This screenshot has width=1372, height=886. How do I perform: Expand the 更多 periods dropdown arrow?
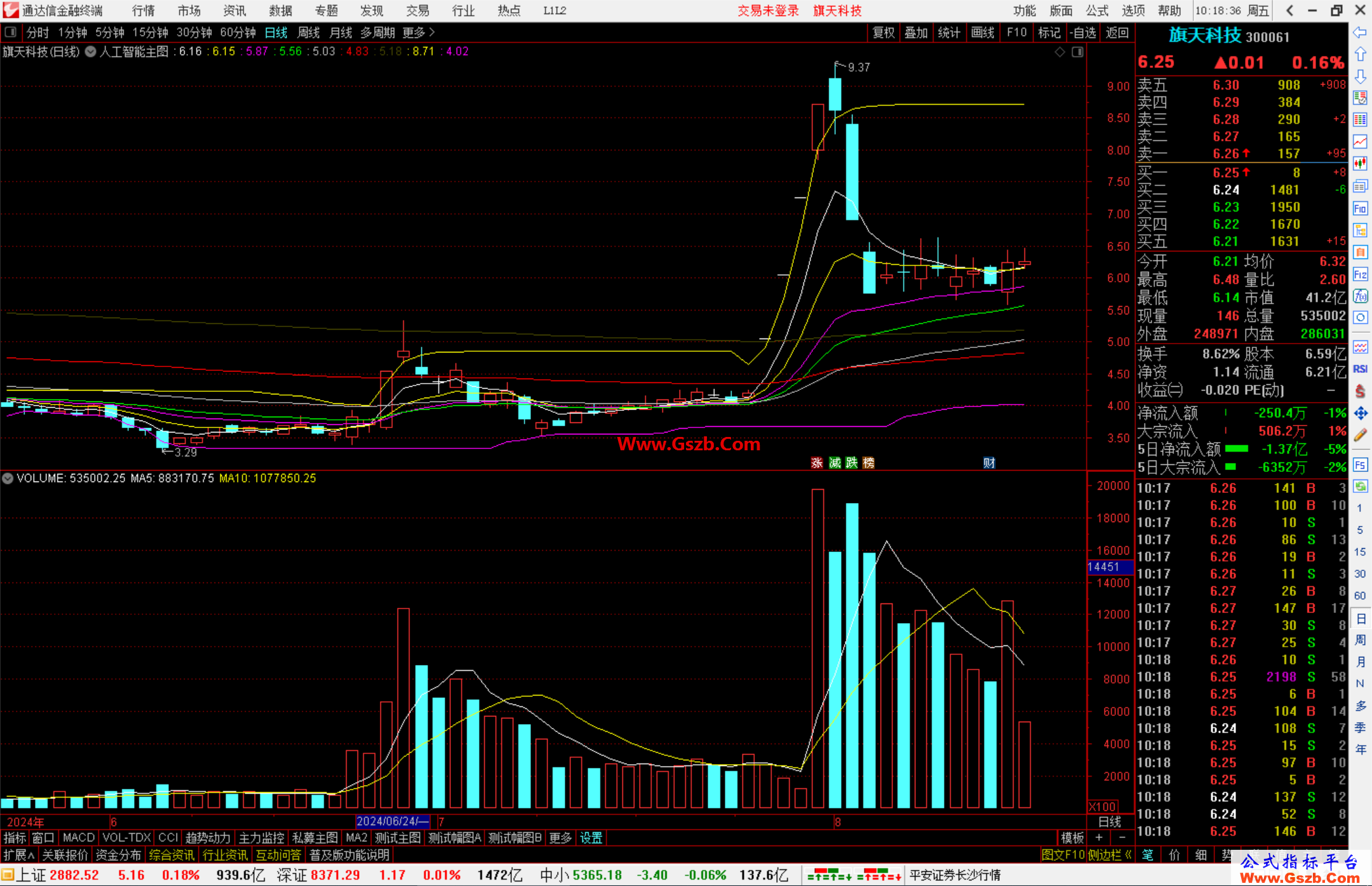[432, 32]
